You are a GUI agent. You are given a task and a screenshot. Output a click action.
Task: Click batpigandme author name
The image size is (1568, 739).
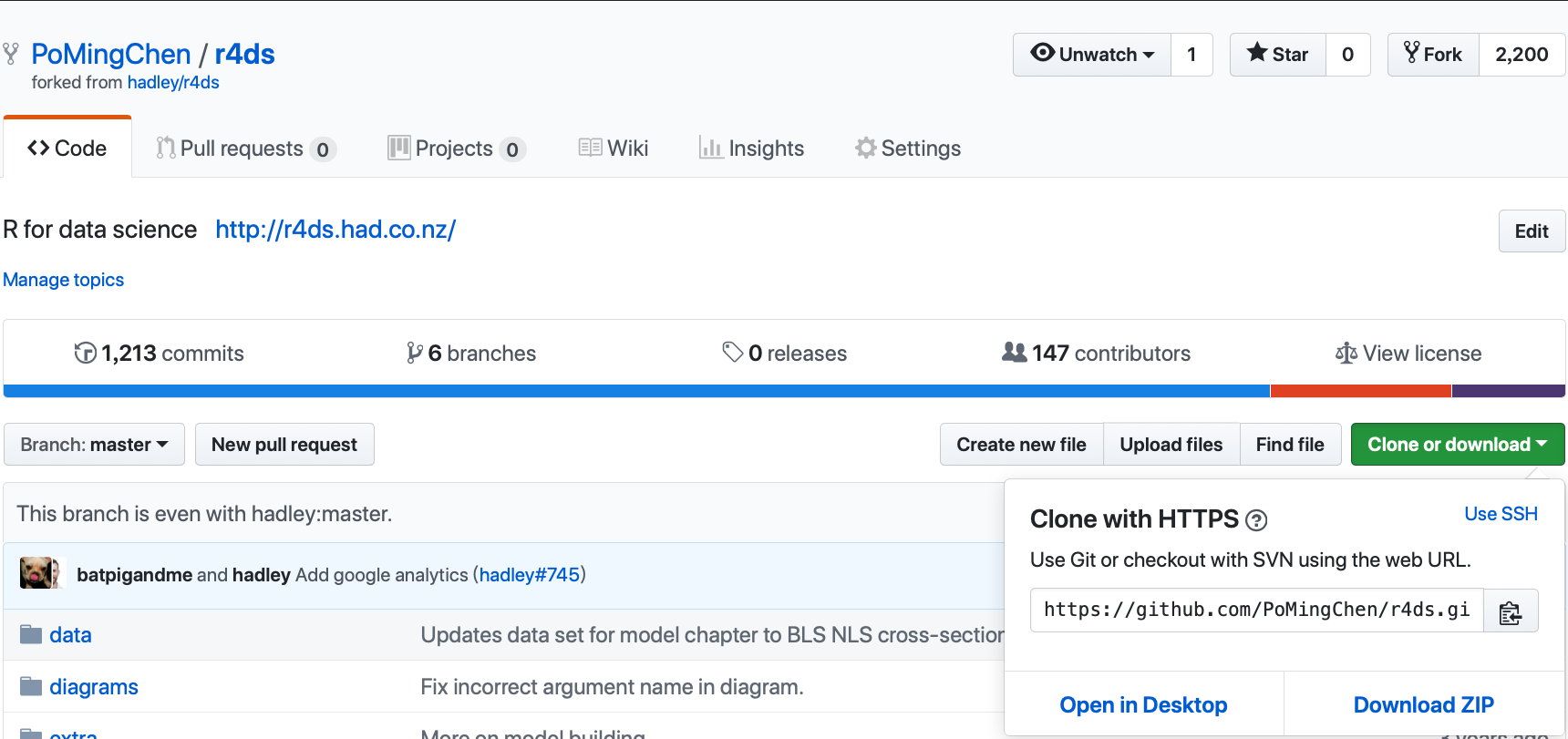tap(135, 575)
